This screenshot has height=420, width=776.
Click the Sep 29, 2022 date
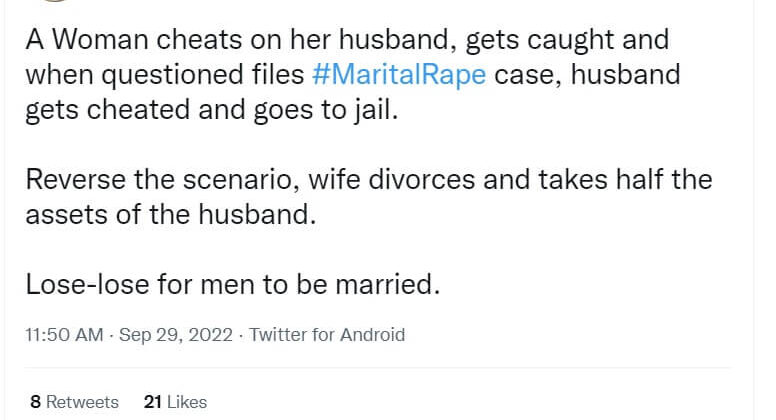tap(175, 335)
